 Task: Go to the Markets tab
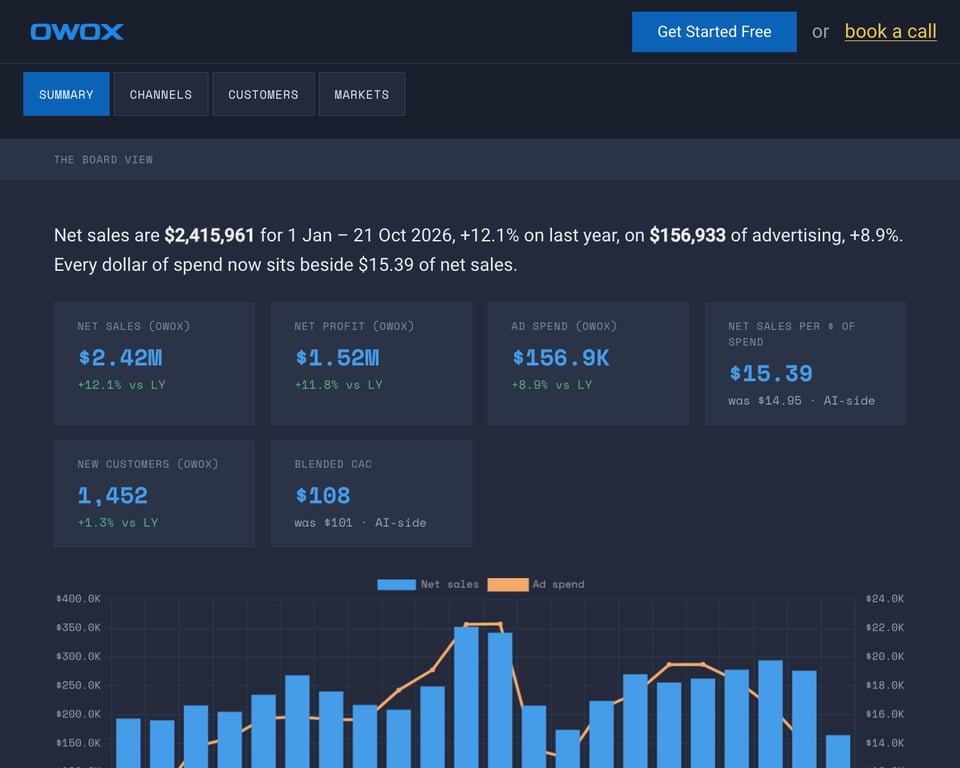point(362,94)
